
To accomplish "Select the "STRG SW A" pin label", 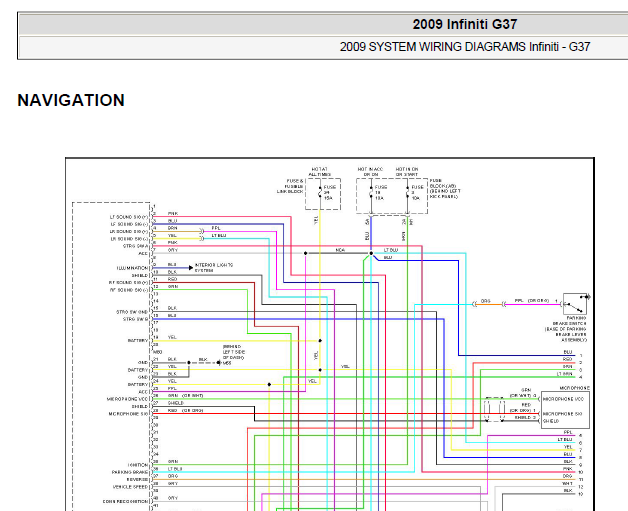I will click(x=135, y=246).
